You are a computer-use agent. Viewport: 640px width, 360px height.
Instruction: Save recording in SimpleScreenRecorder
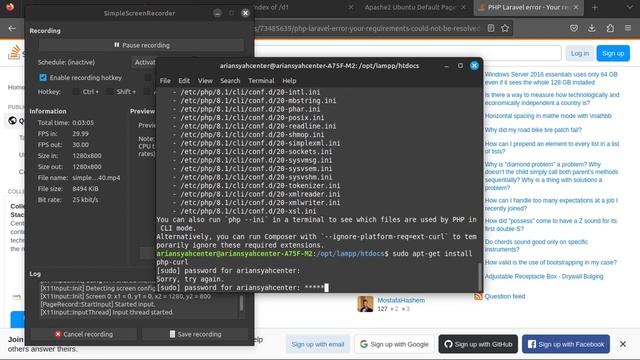point(195,334)
